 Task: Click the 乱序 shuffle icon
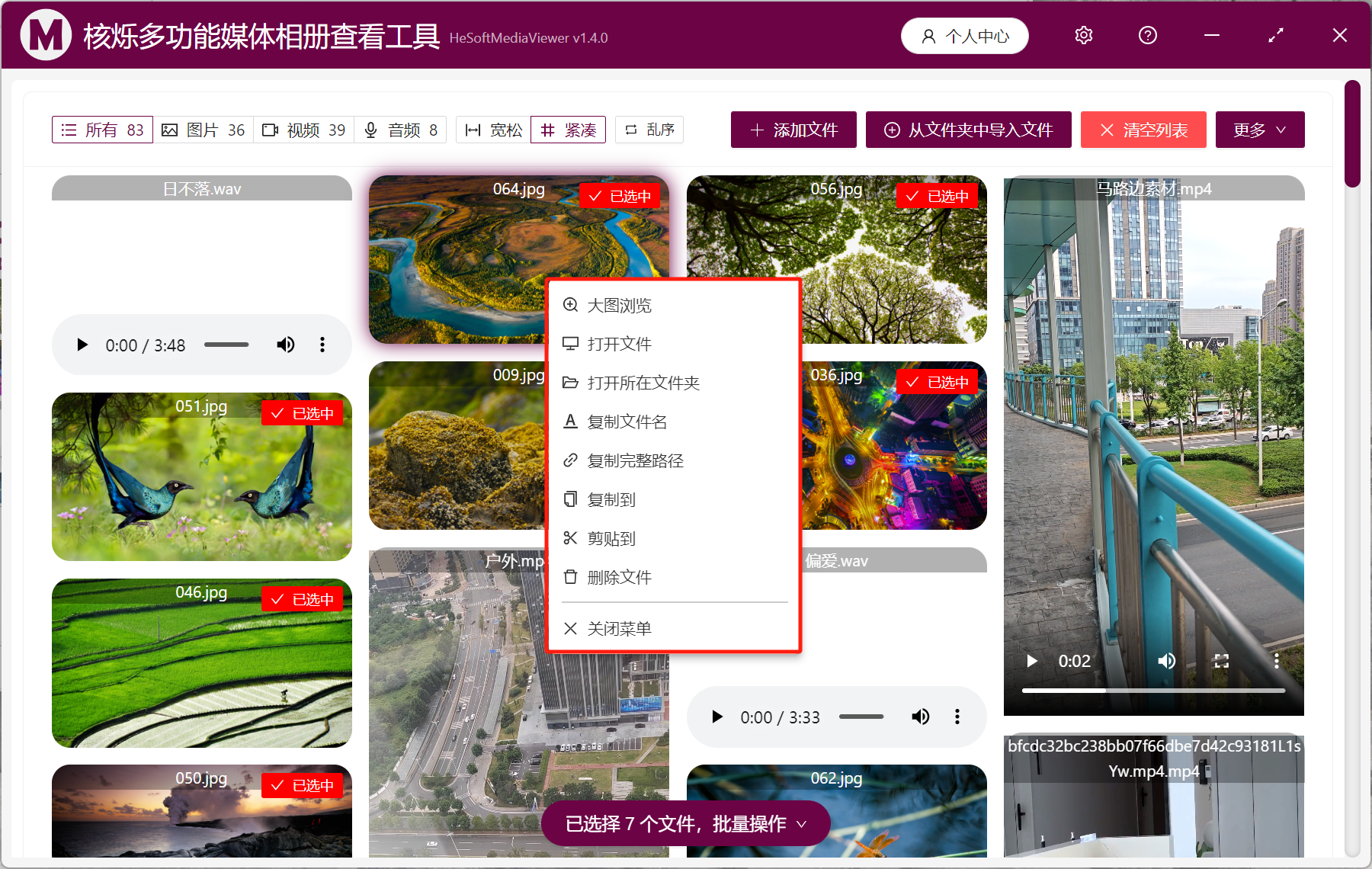click(630, 130)
